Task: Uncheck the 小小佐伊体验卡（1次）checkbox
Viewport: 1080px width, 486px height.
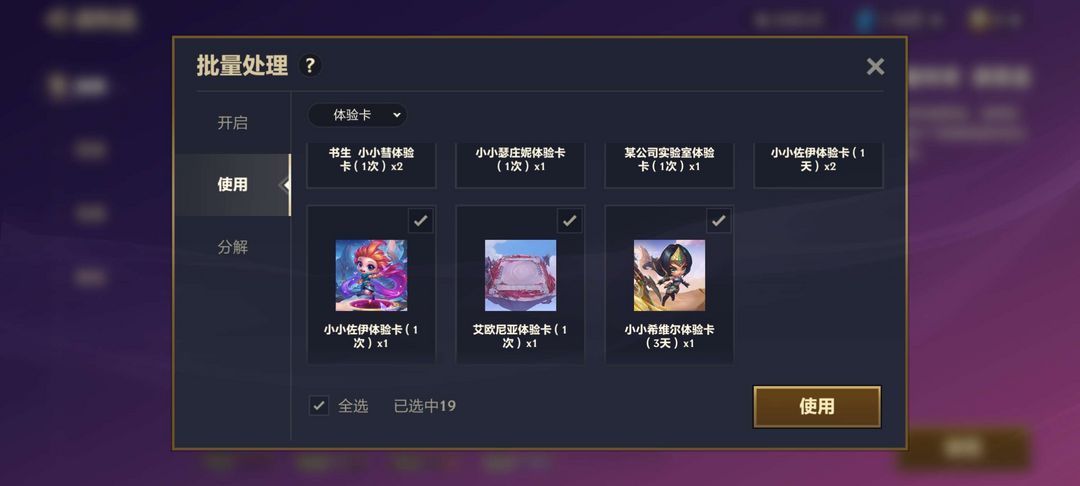Action: tap(420, 221)
